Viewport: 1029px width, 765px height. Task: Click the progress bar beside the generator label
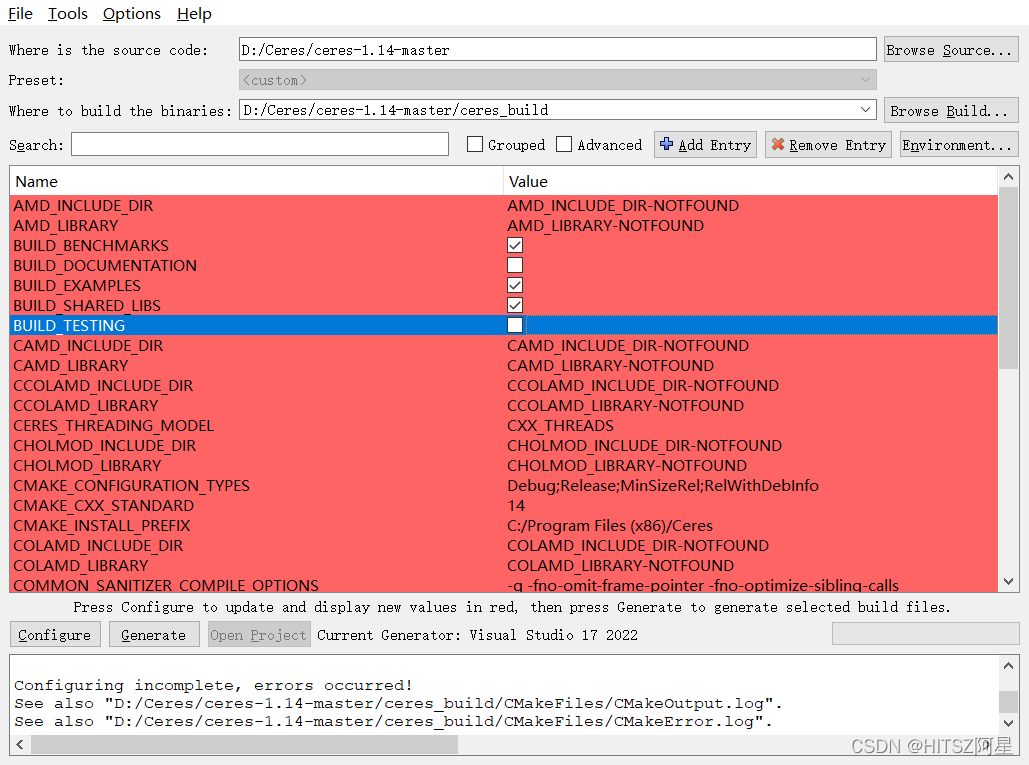[925, 634]
